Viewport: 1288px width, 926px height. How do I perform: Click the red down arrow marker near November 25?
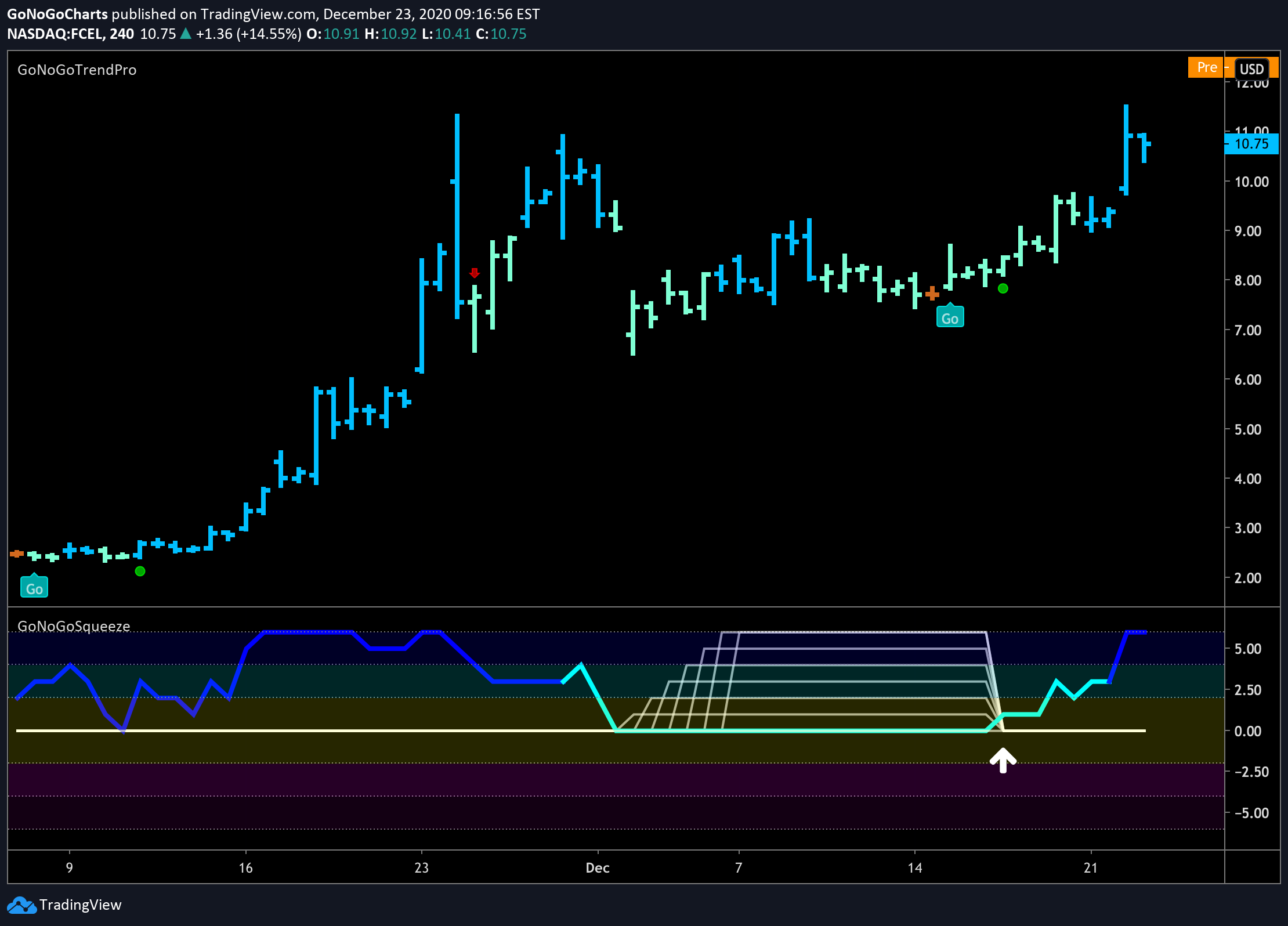click(475, 273)
